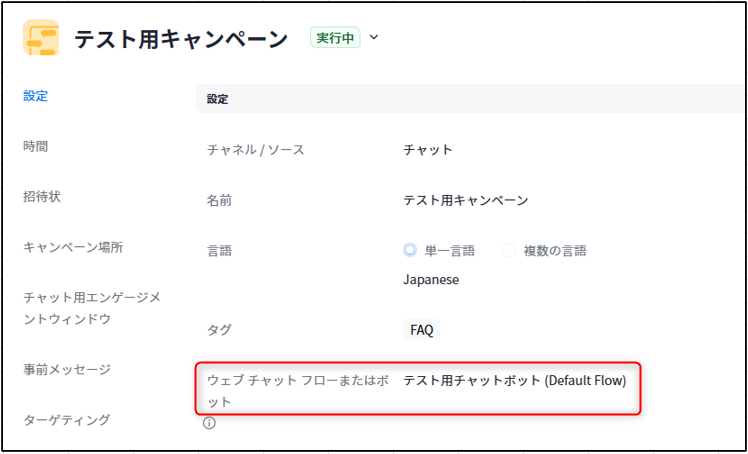Expand the chevron next to 実行中 status
The height and width of the screenshot is (454, 748).
(375, 38)
